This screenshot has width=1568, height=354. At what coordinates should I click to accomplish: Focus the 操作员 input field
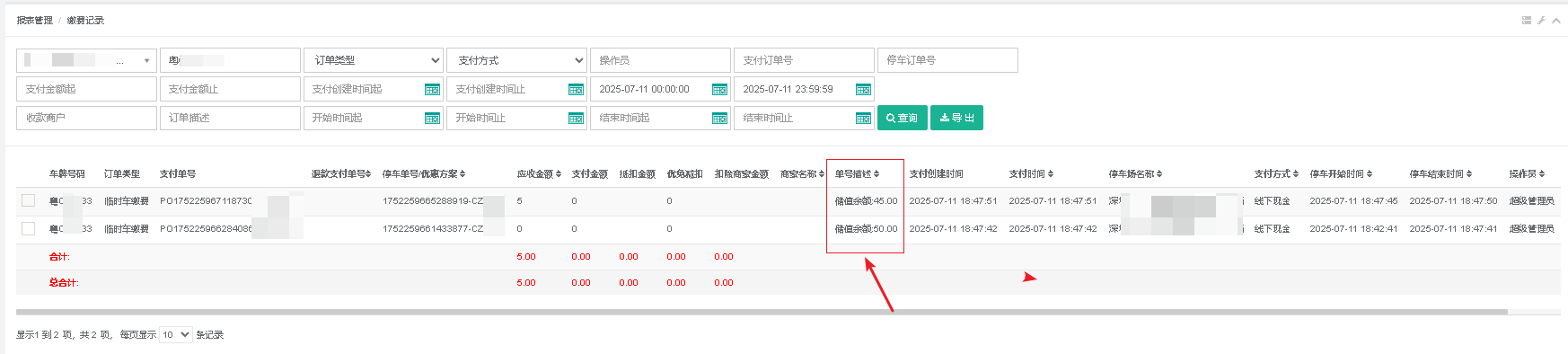coord(661,60)
